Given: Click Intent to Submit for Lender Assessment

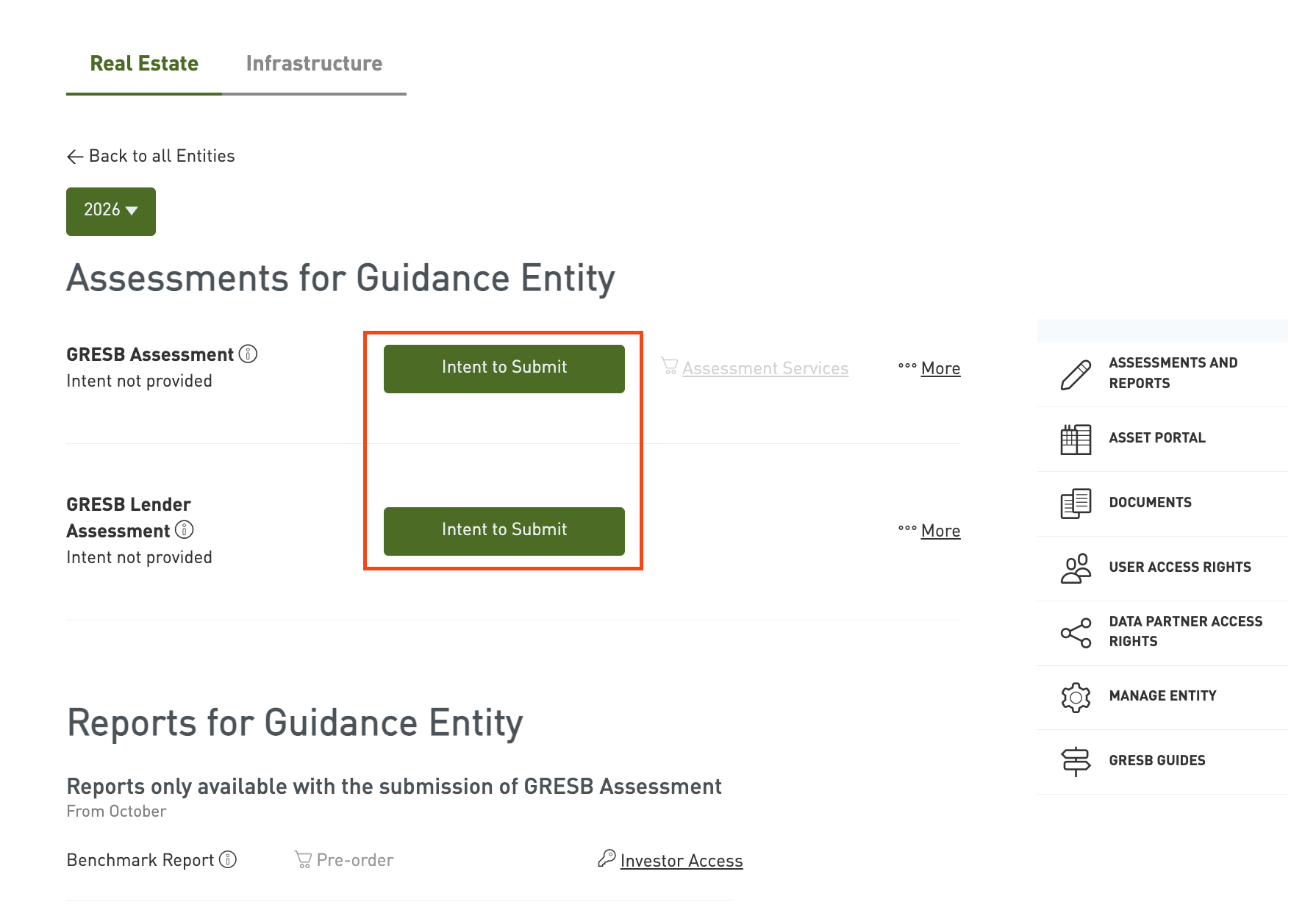Looking at the screenshot, I should click(504, 531).
